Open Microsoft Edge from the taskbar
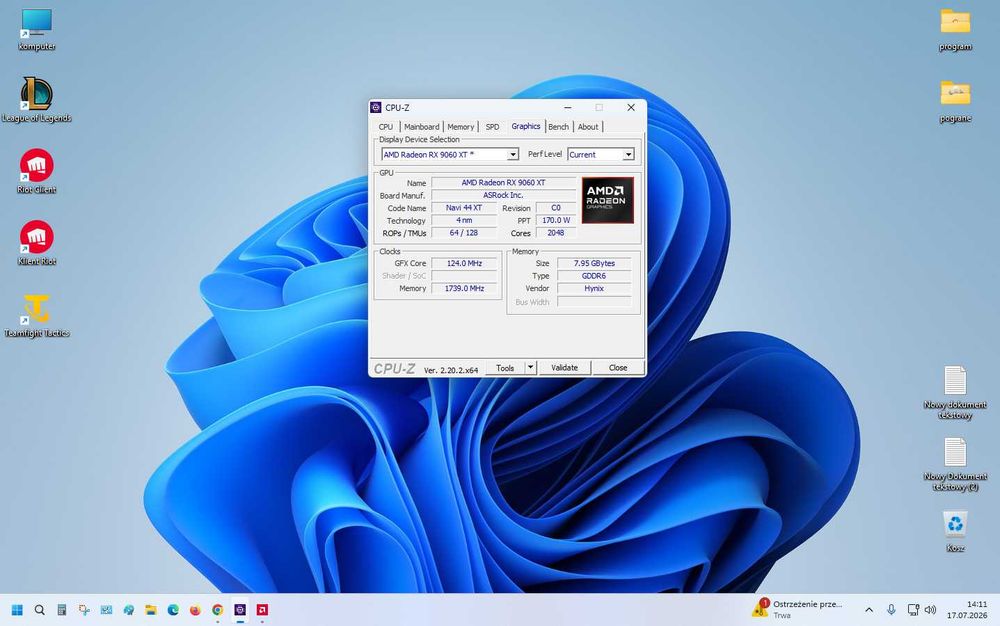Image resolution: width=1000 pixels, height=626 pixels. point(173,610)
